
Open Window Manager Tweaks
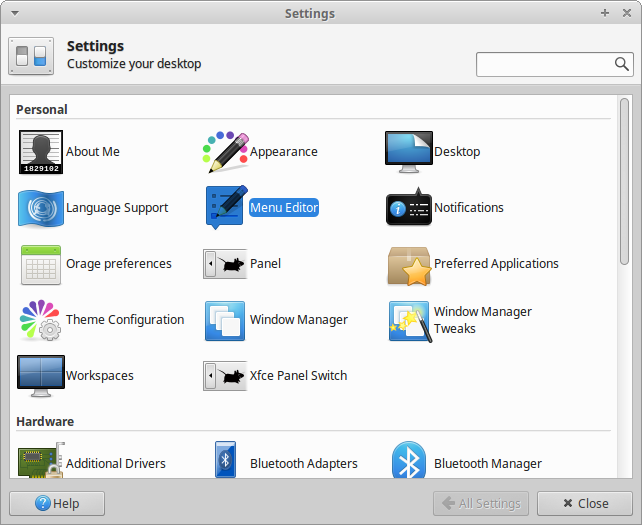409,320
